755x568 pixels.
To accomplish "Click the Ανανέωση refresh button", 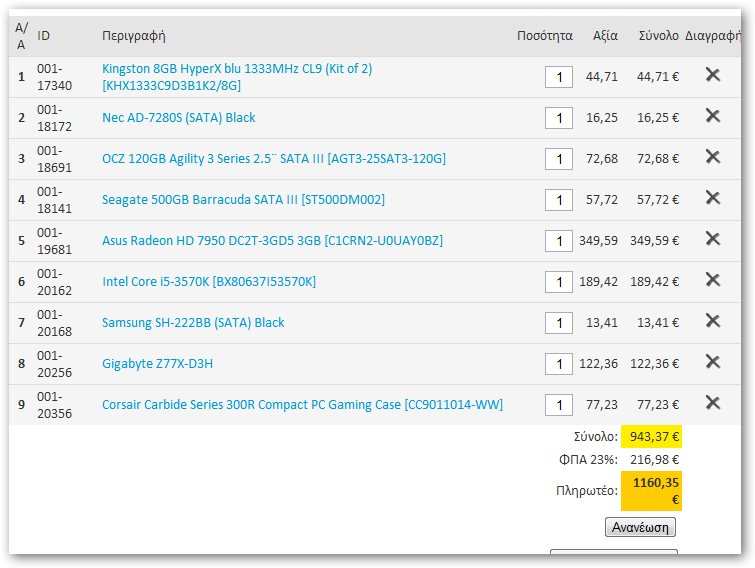I will (640, 527).
